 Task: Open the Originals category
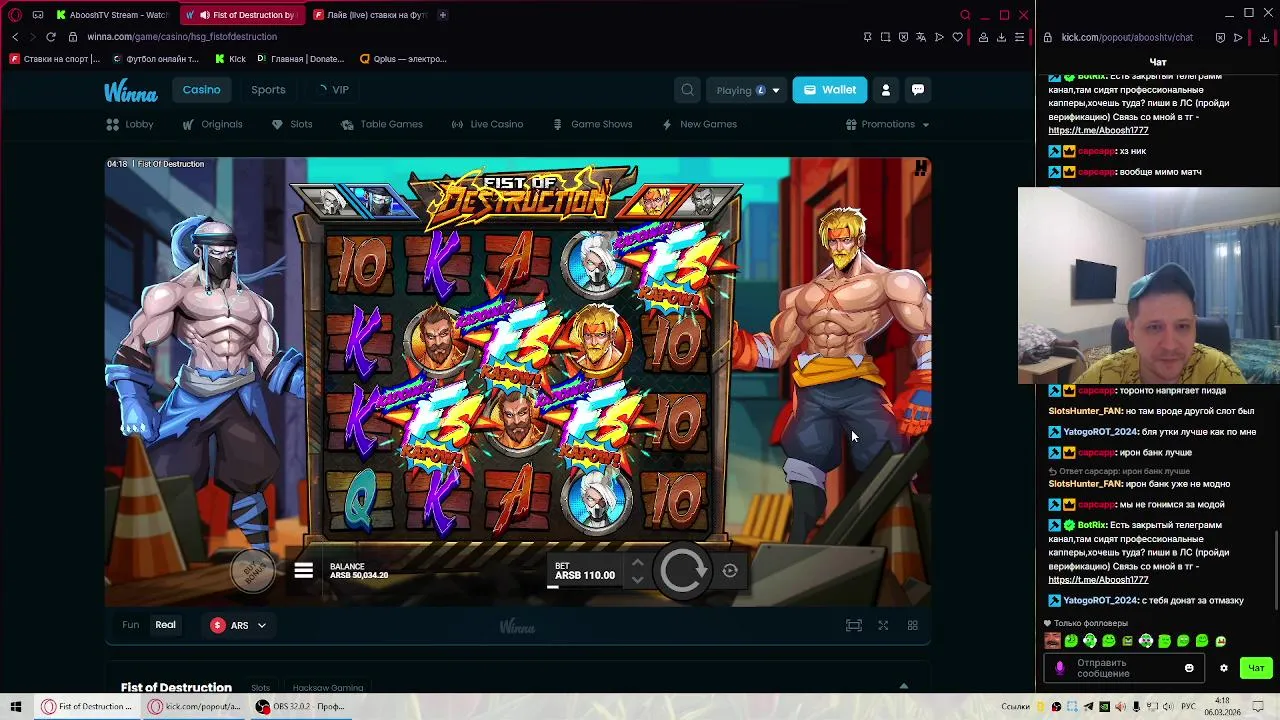(212, 124)
